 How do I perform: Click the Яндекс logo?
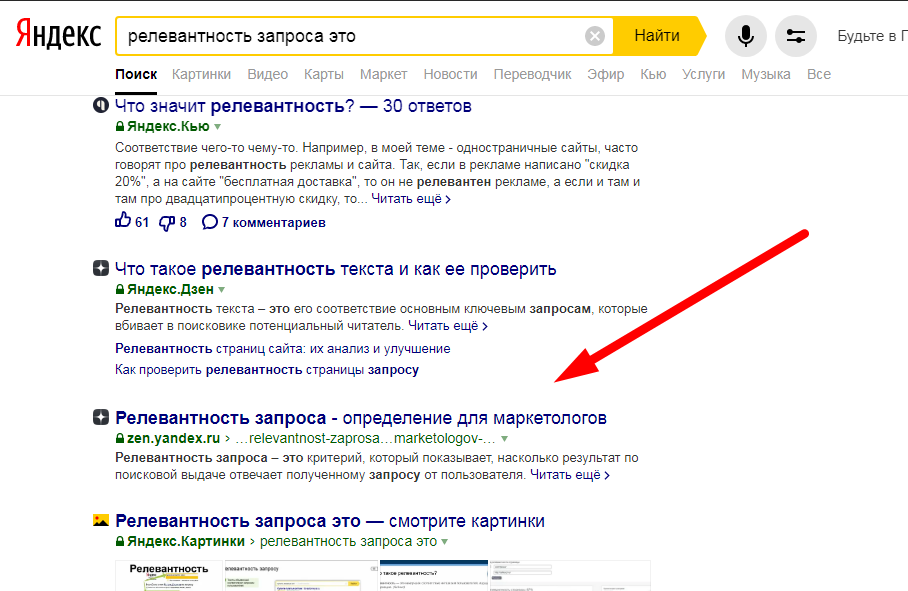[58, 34]
